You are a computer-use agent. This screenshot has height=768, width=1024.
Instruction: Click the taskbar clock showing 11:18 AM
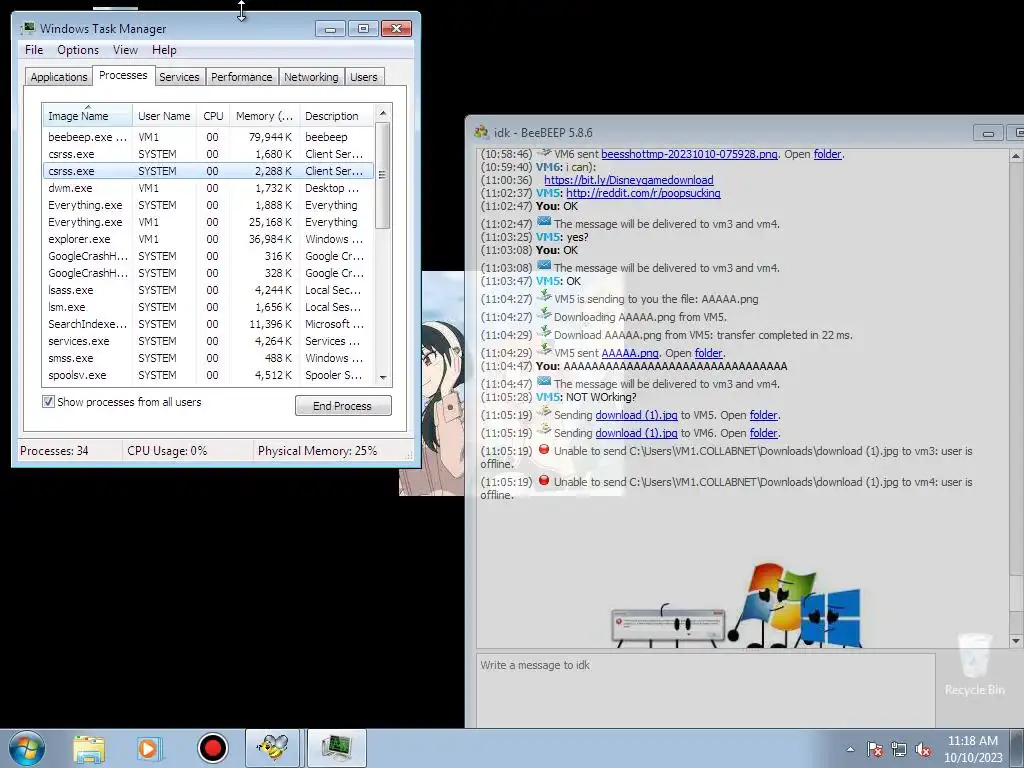click(x=972, y=749)
